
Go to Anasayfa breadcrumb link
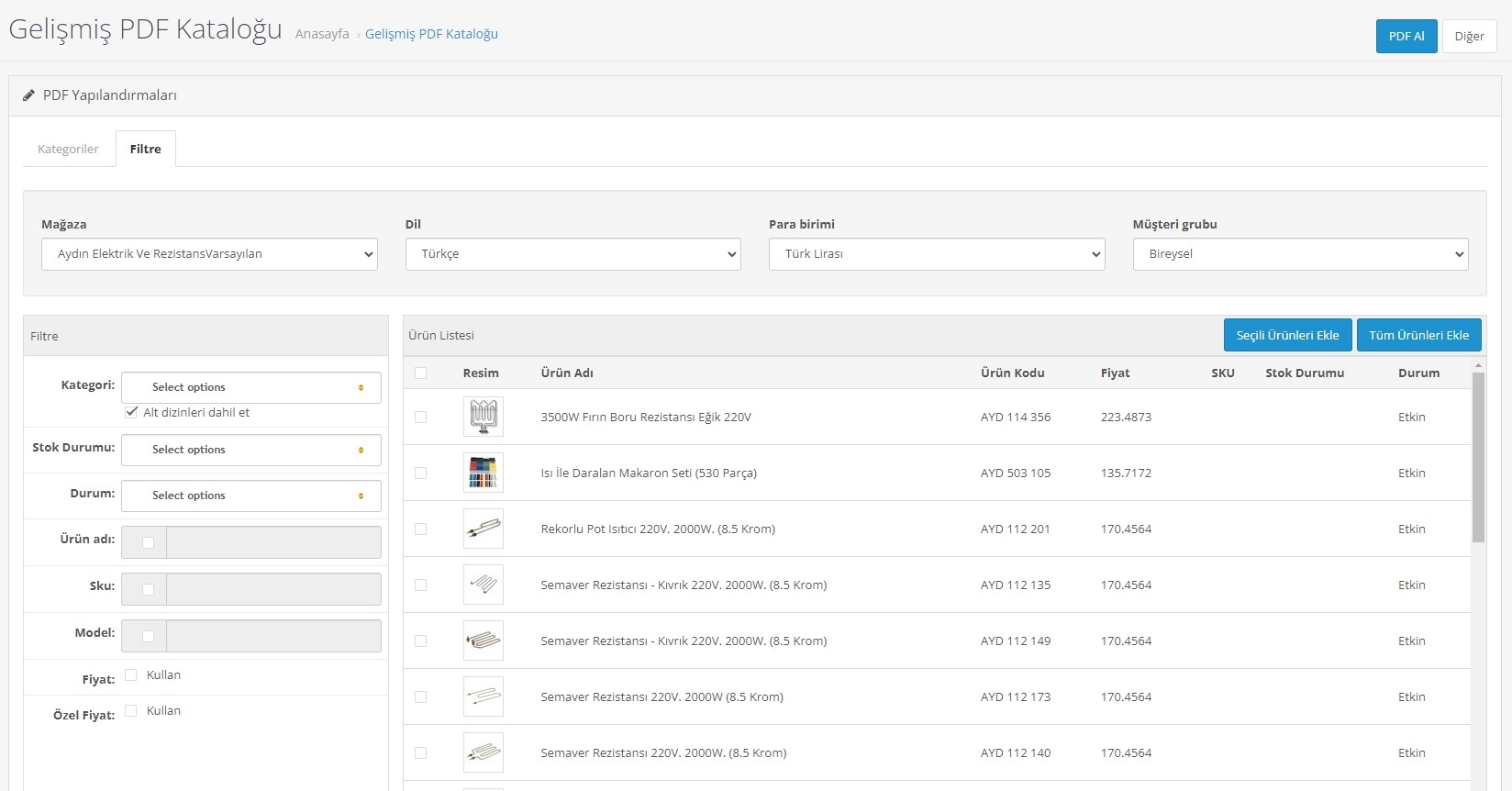tap(322, 34)
